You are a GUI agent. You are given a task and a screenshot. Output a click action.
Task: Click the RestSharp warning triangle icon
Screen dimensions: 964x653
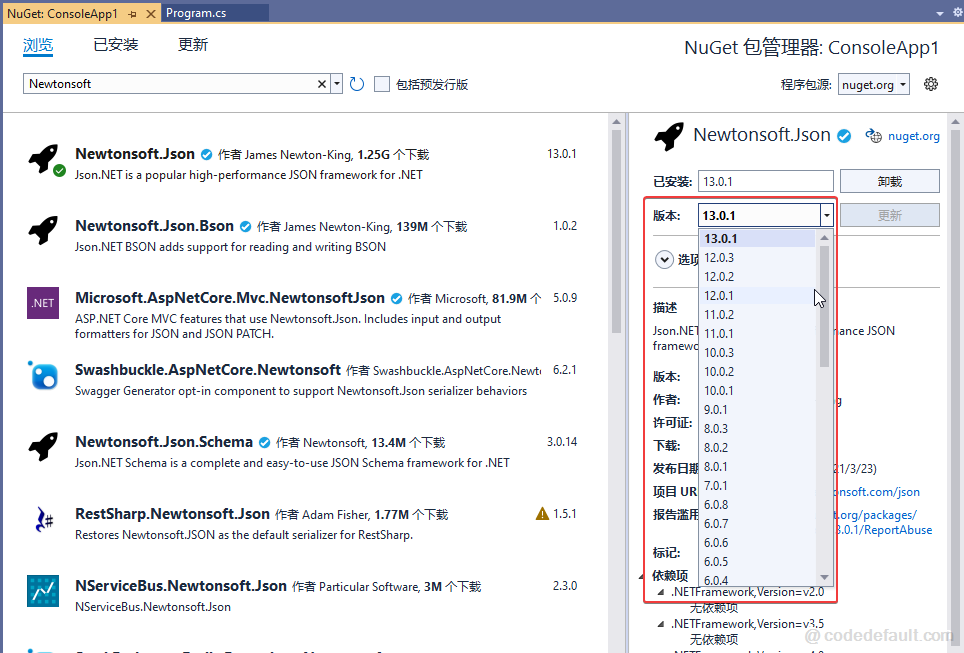point(542,513)
